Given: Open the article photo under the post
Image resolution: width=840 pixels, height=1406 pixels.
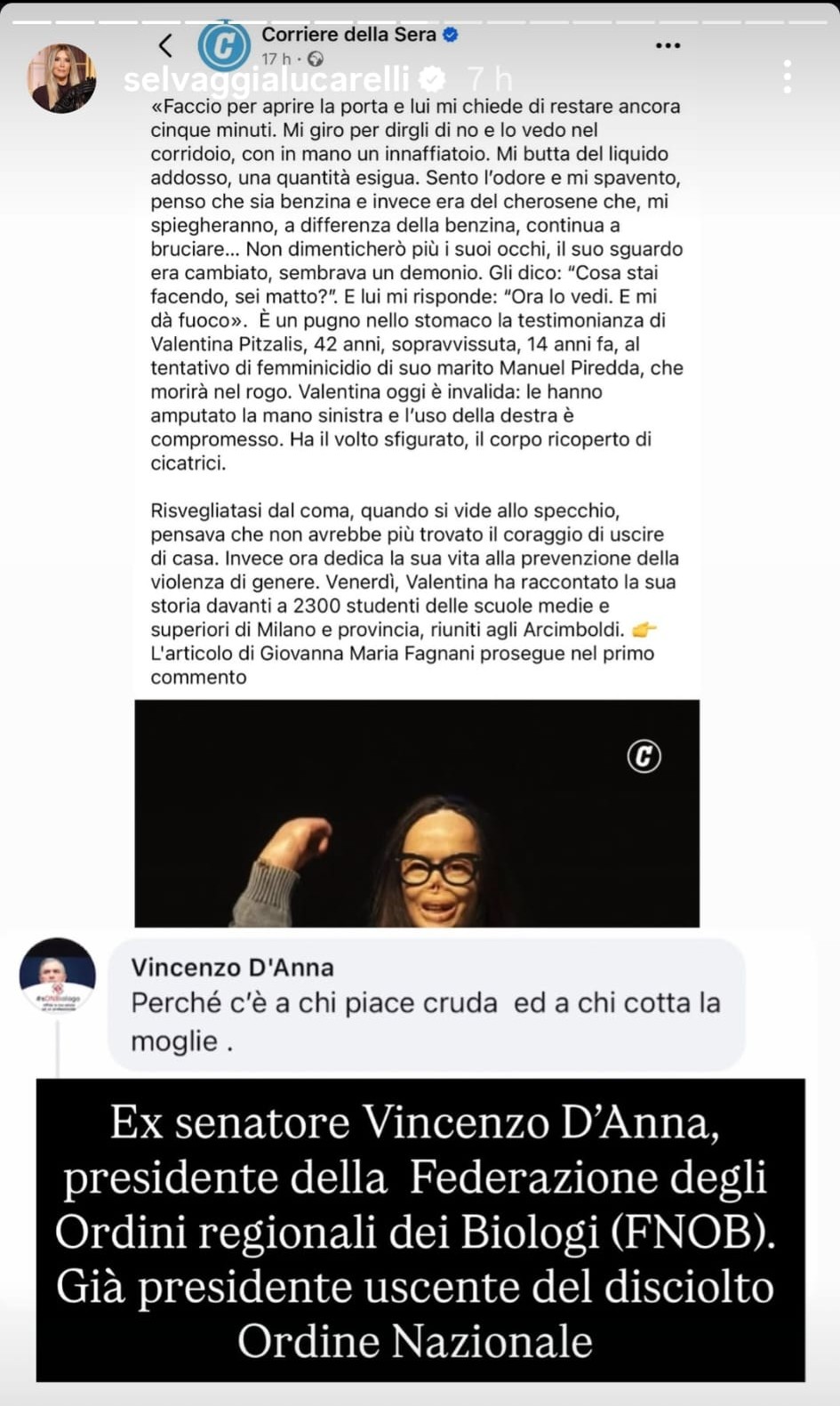Looking at the screenshot, I should [x=417, y=813].
